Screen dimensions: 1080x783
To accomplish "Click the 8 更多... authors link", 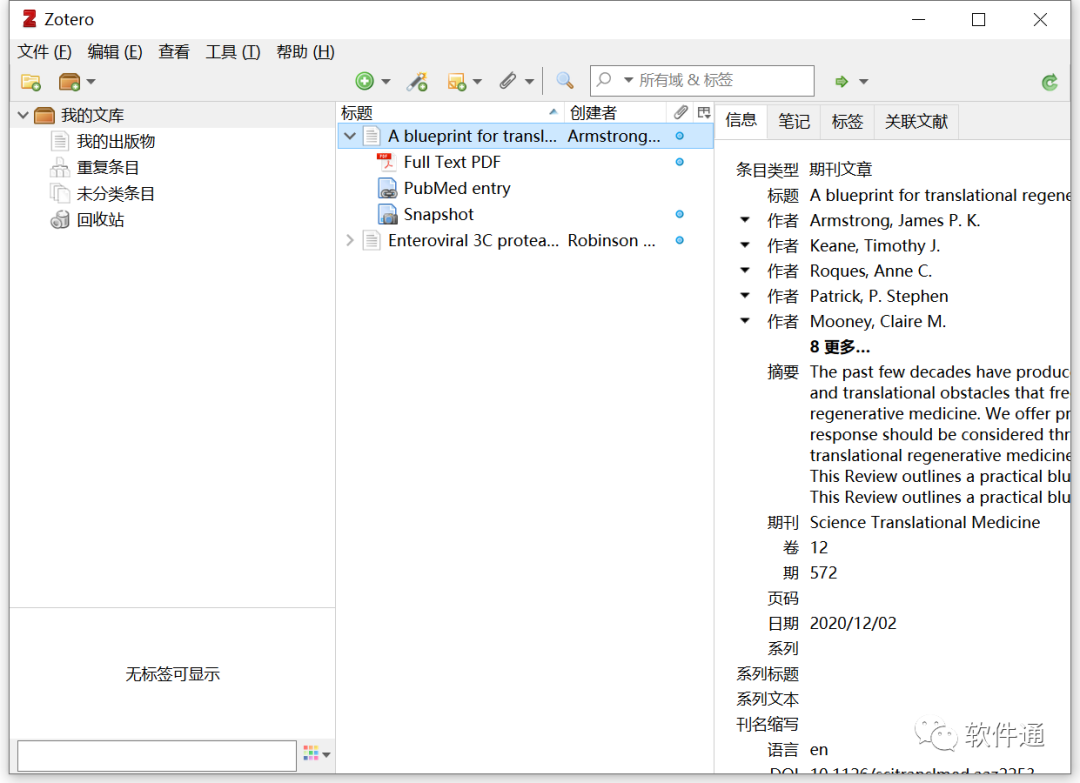I will point(840,346).
